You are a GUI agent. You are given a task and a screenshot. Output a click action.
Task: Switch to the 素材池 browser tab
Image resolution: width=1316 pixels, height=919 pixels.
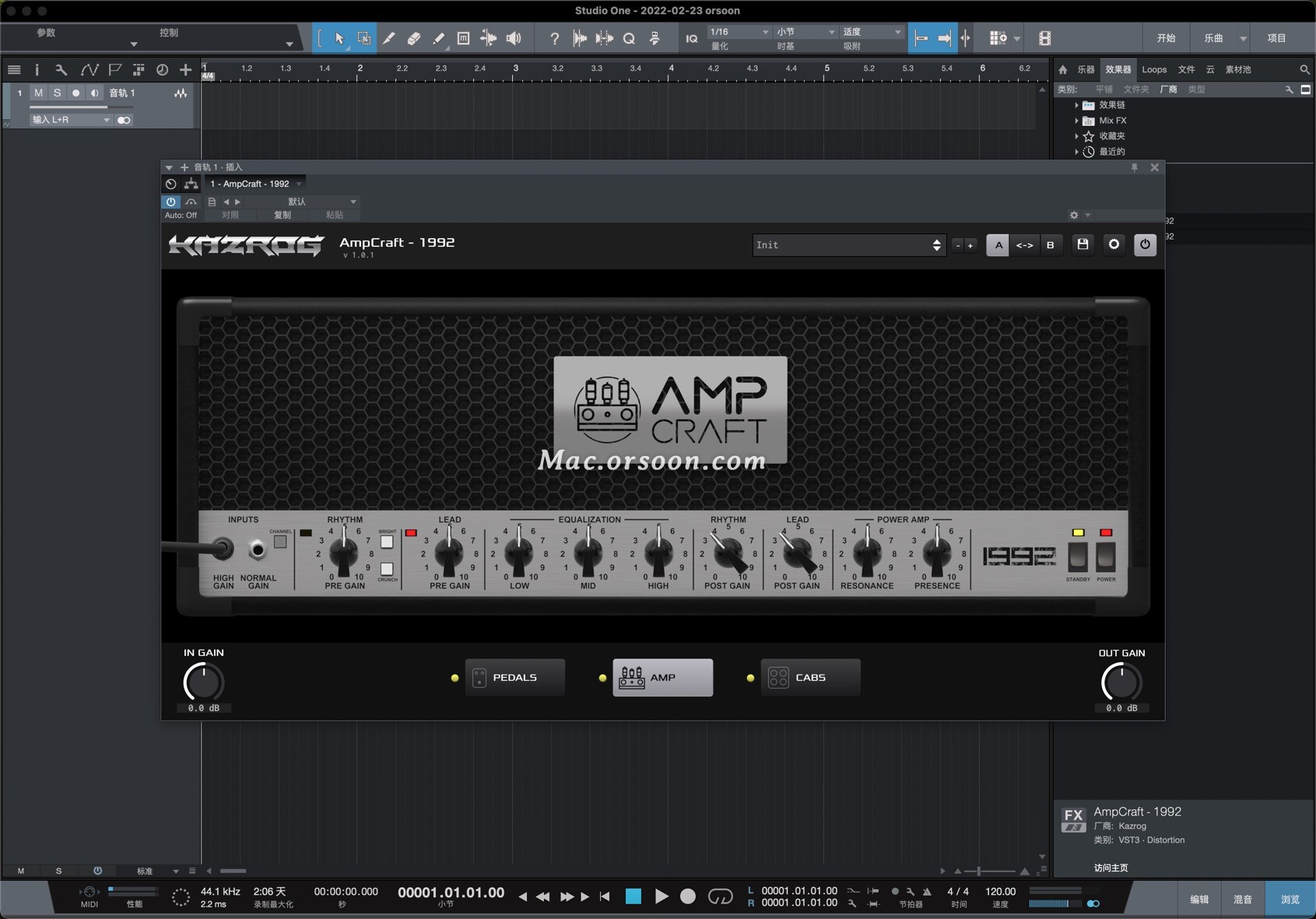[1238, 69]
